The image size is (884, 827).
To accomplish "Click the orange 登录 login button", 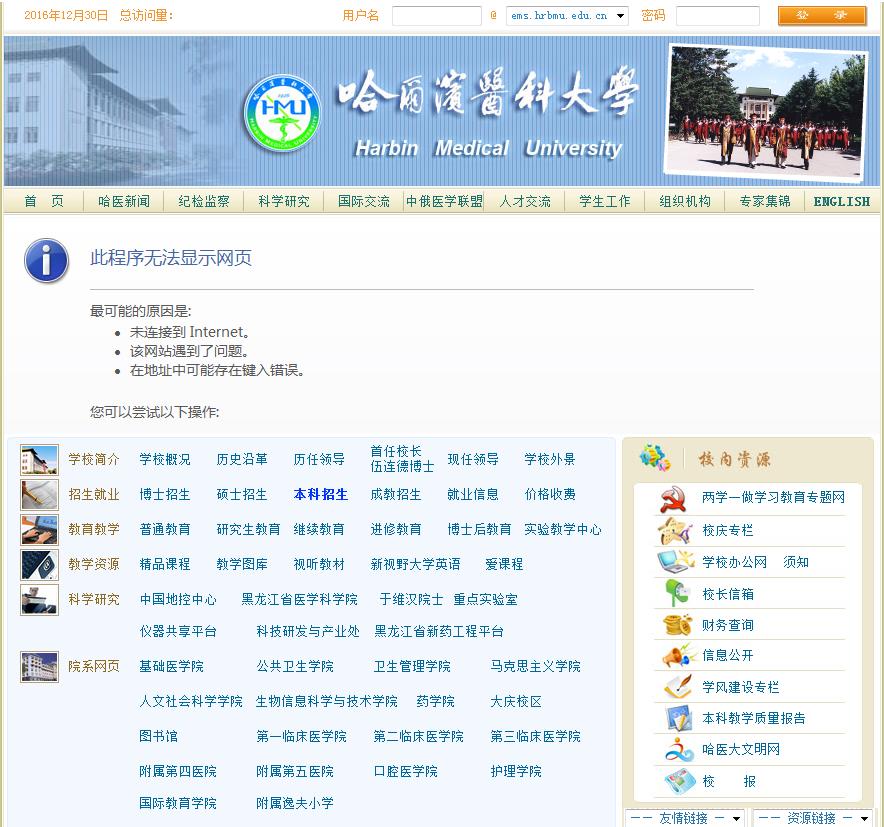I will 822,16.
